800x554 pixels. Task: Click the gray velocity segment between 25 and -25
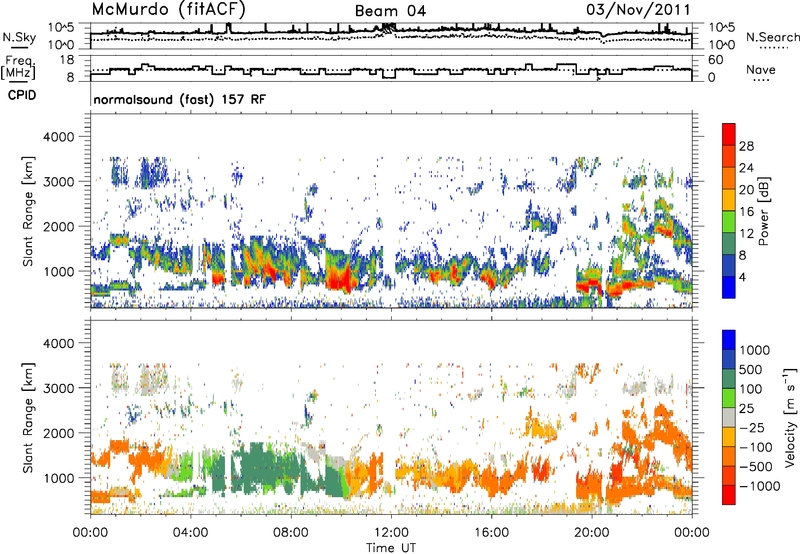point(729,417)
